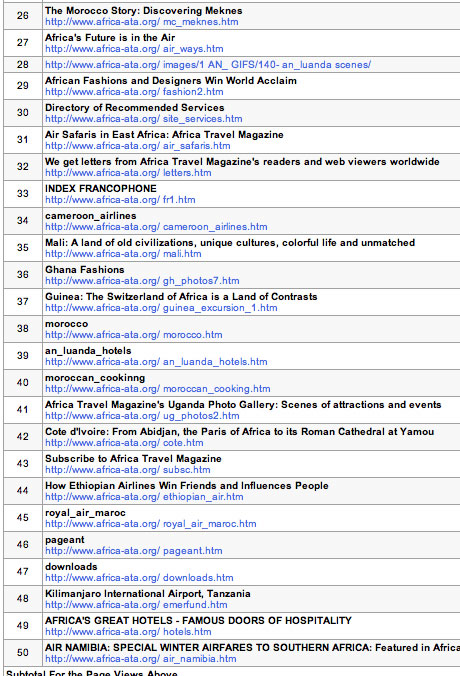The width and height of the screenshot is (460, 676).
Task: Open the cameroon_airlines.htm link
Action: pos(156,227)
